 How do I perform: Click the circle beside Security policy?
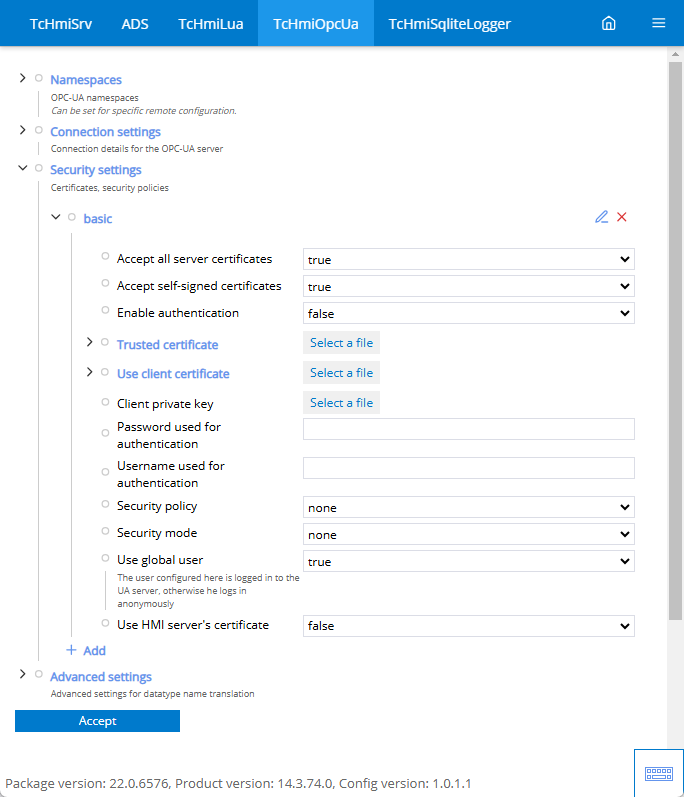pos(105,504)
